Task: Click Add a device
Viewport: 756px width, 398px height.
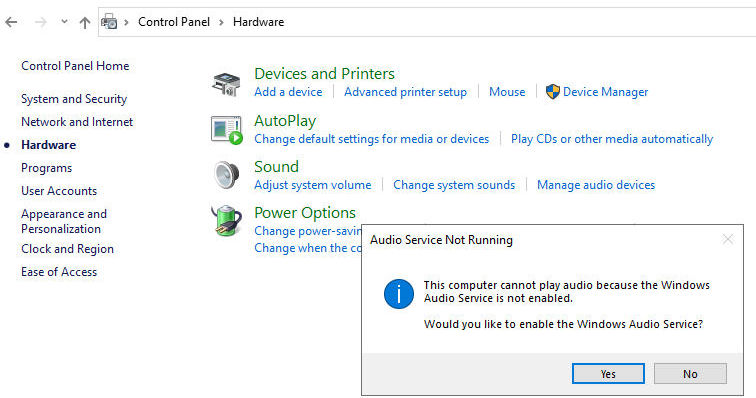Action: [x=288, y=92]
